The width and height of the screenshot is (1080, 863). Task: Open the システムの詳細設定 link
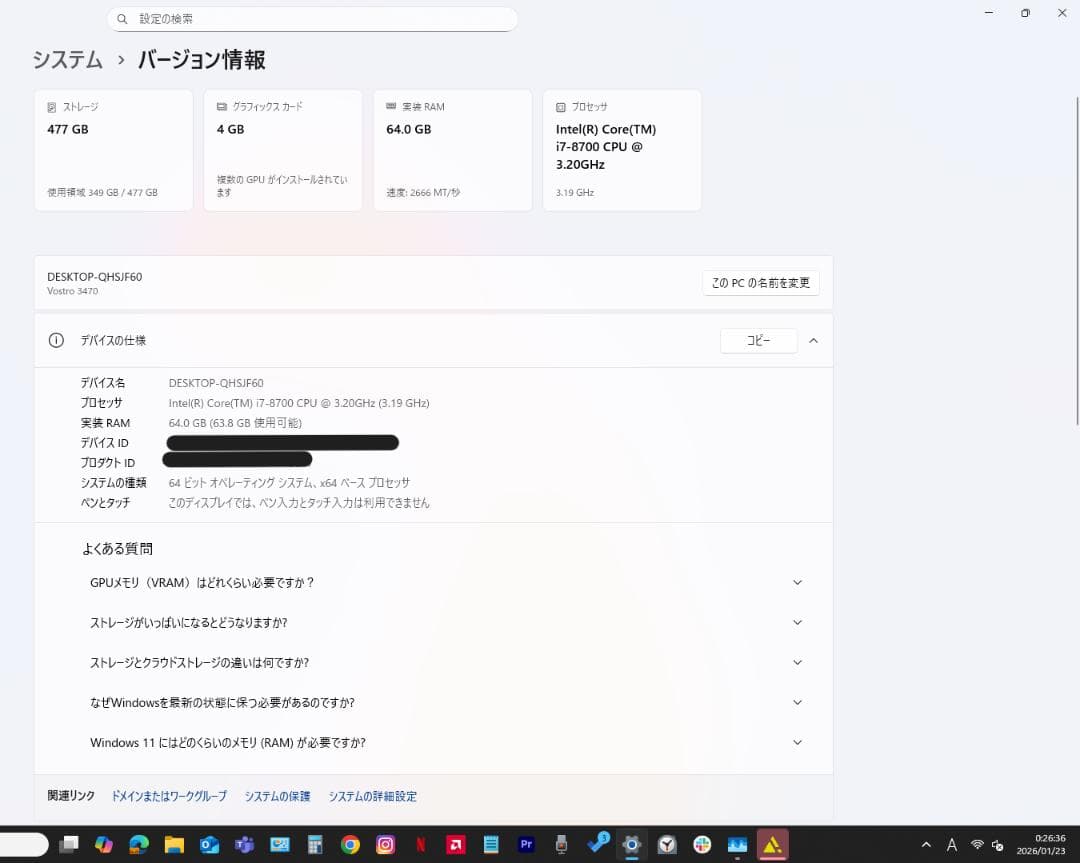[x=372, y=796]
